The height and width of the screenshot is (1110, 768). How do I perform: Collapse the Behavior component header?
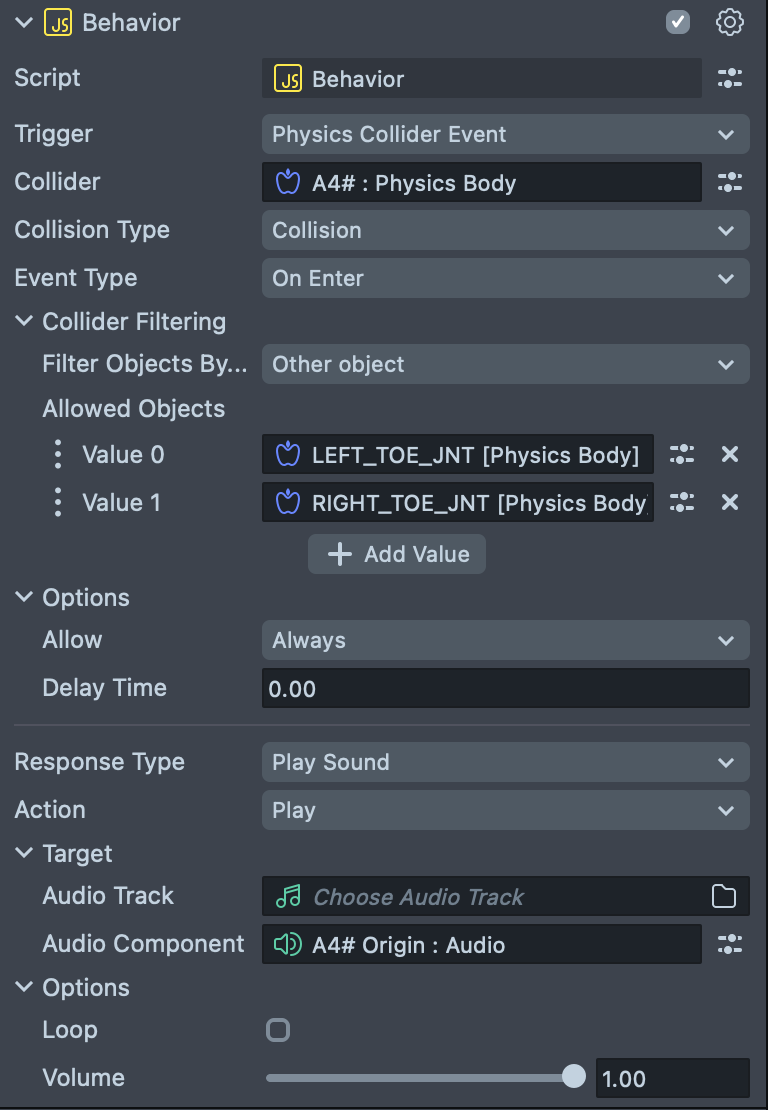click(24, 22)
